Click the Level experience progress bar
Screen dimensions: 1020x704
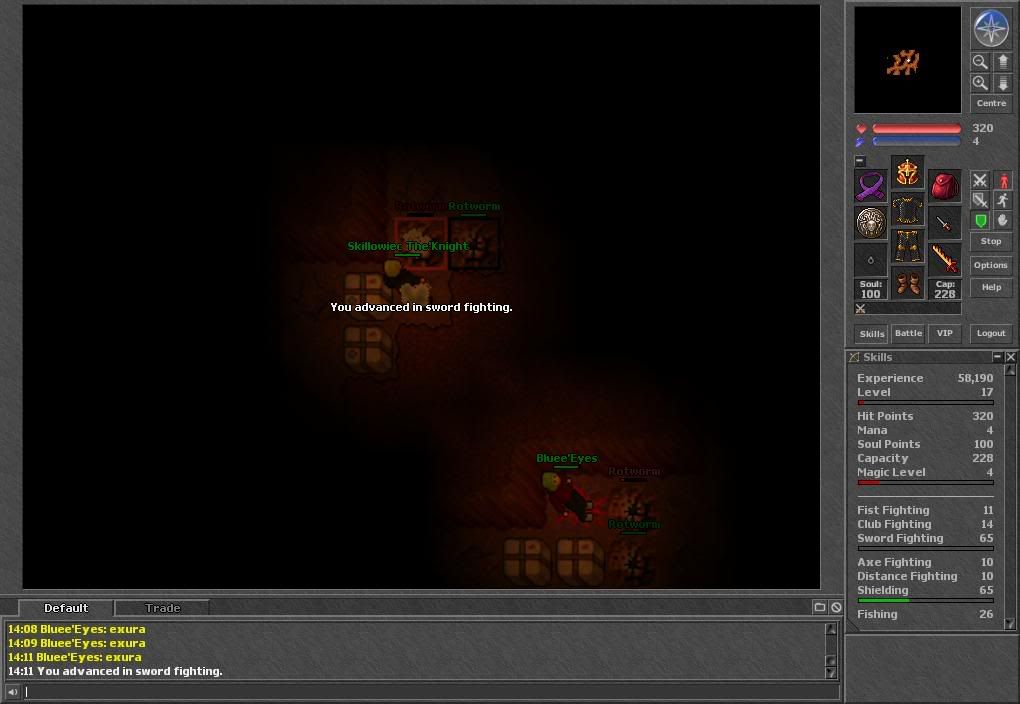(925, 402)
